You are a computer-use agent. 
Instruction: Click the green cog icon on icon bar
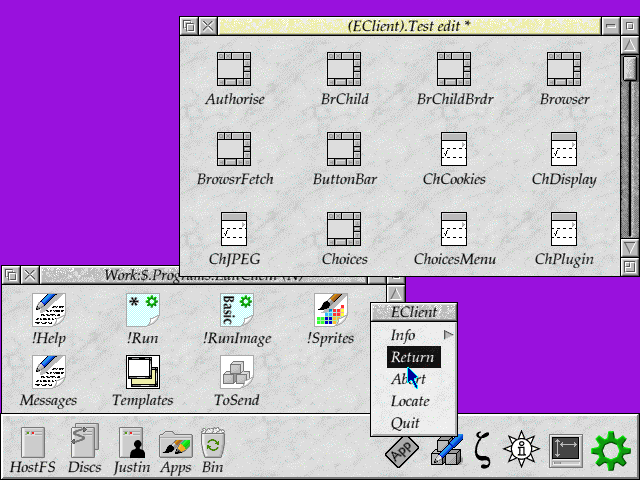[x=609, y=450]
